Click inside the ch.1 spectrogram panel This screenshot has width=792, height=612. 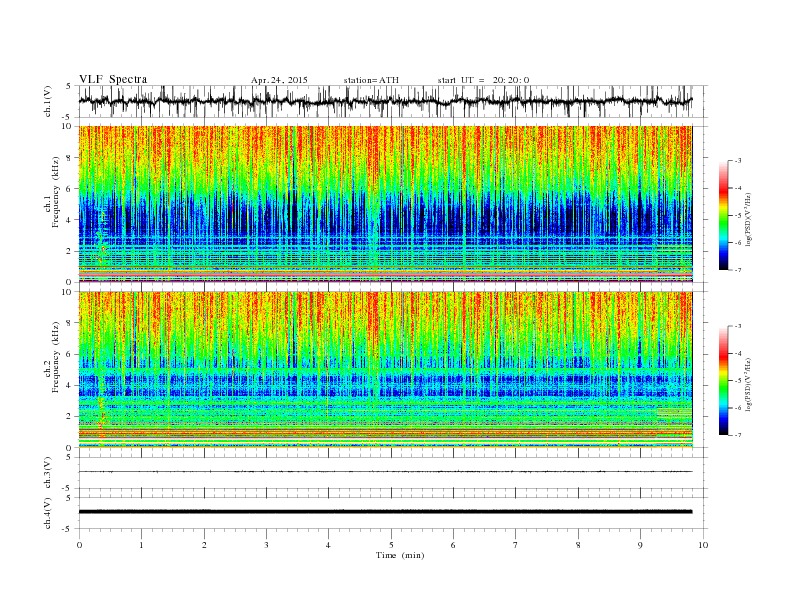tap(385, 204)
